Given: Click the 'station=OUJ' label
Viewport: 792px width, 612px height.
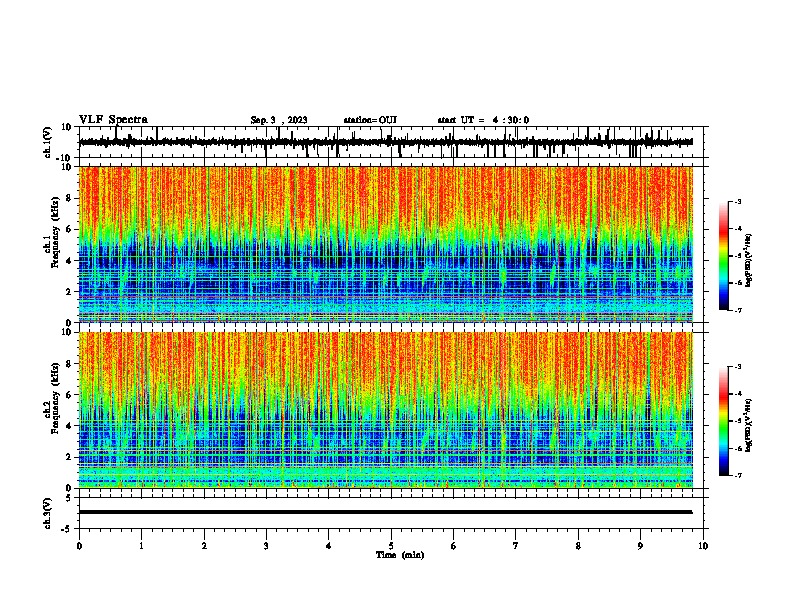Looking at the screenshot, I should (x=370, y=120).
